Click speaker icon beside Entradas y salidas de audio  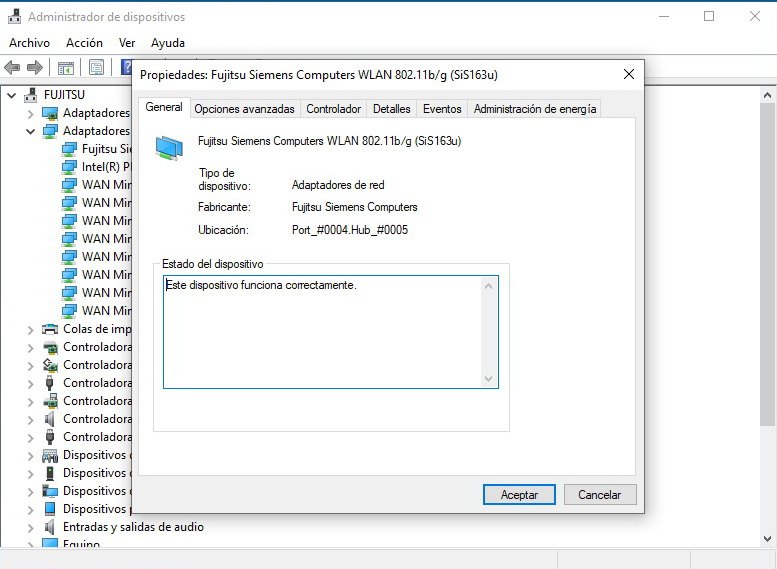(x=49, y=527)
